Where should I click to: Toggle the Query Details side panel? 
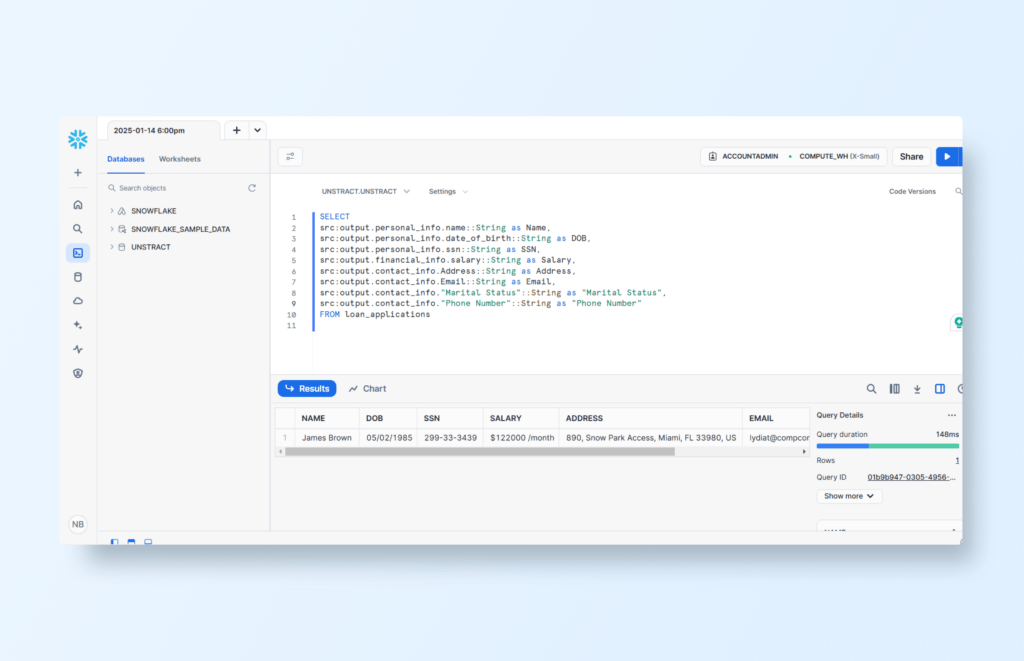coord(940,389)
